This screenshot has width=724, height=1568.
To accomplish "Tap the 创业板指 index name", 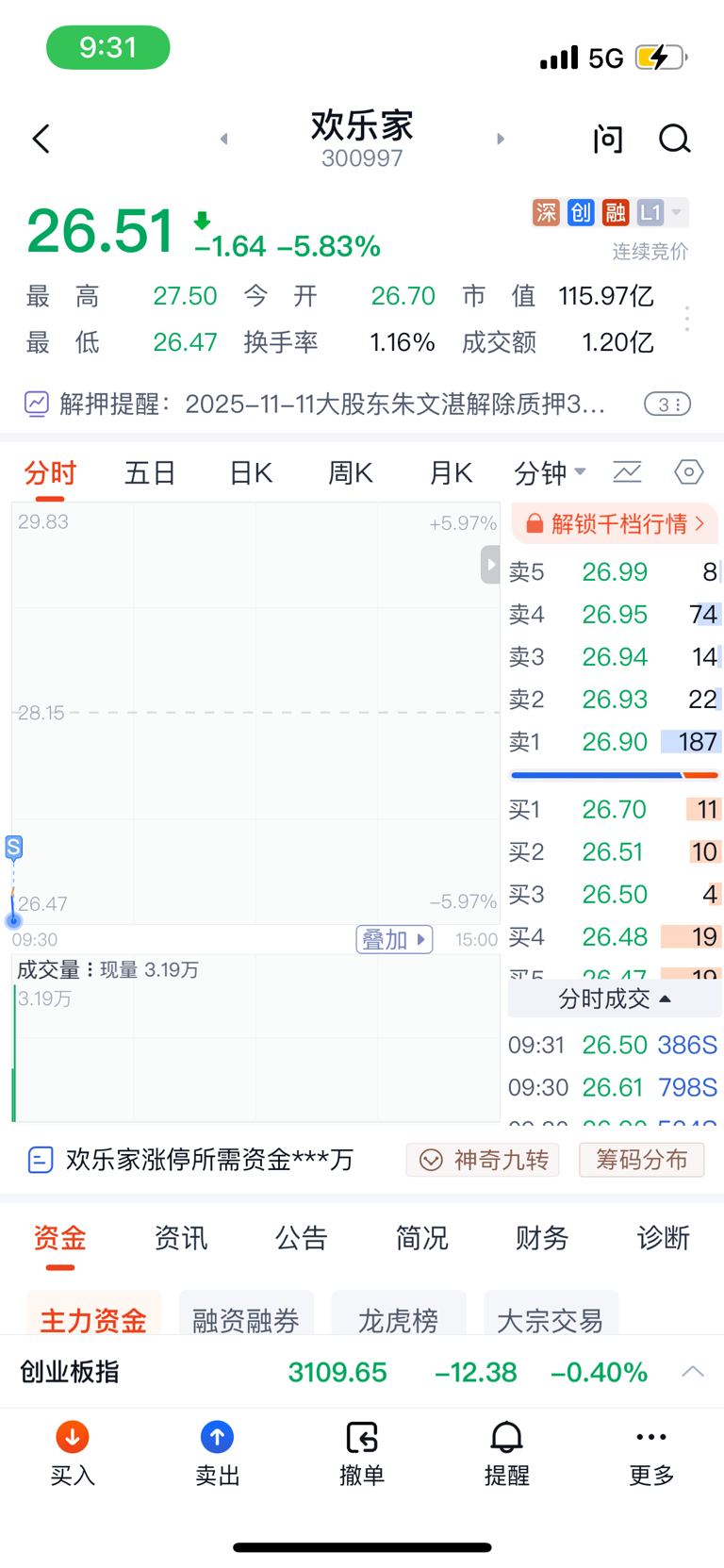I will point(70,1372).
